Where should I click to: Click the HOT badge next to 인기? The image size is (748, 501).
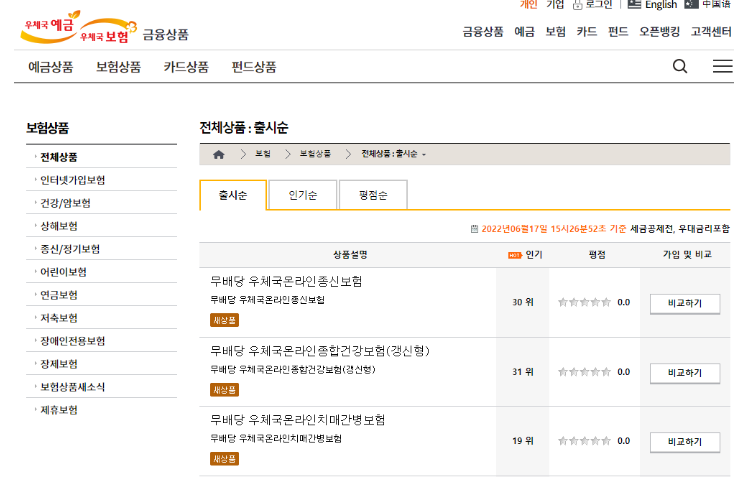[x=515, y=255]
